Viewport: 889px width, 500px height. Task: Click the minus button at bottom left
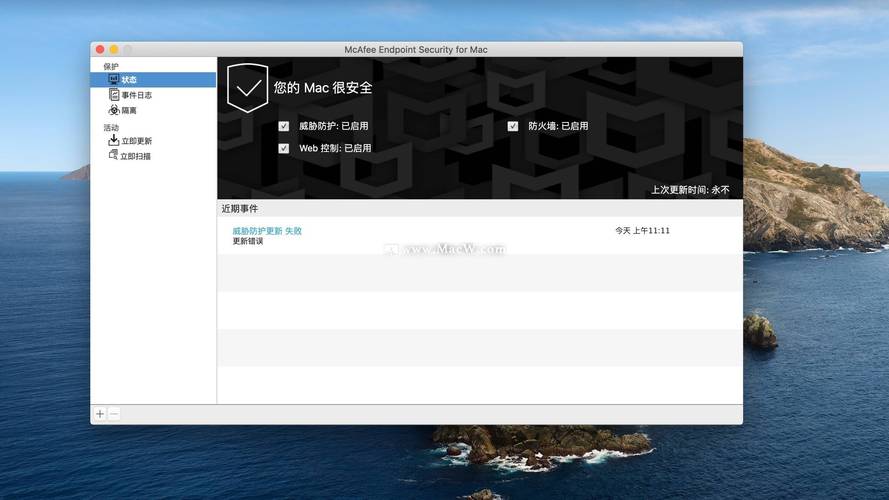click(113, 414)
